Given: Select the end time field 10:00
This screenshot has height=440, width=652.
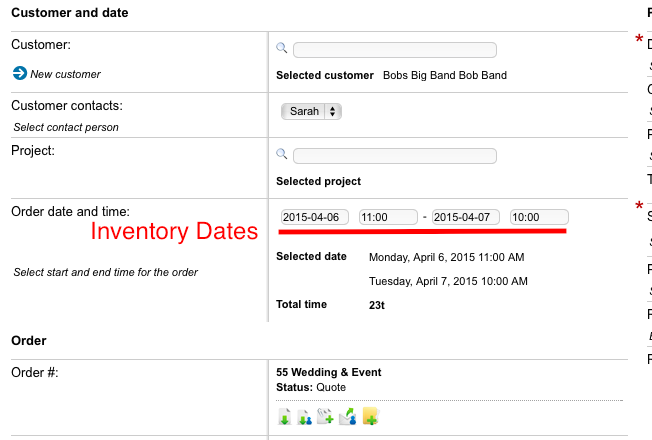Looking at the screenshot, I should pos(539,217).
